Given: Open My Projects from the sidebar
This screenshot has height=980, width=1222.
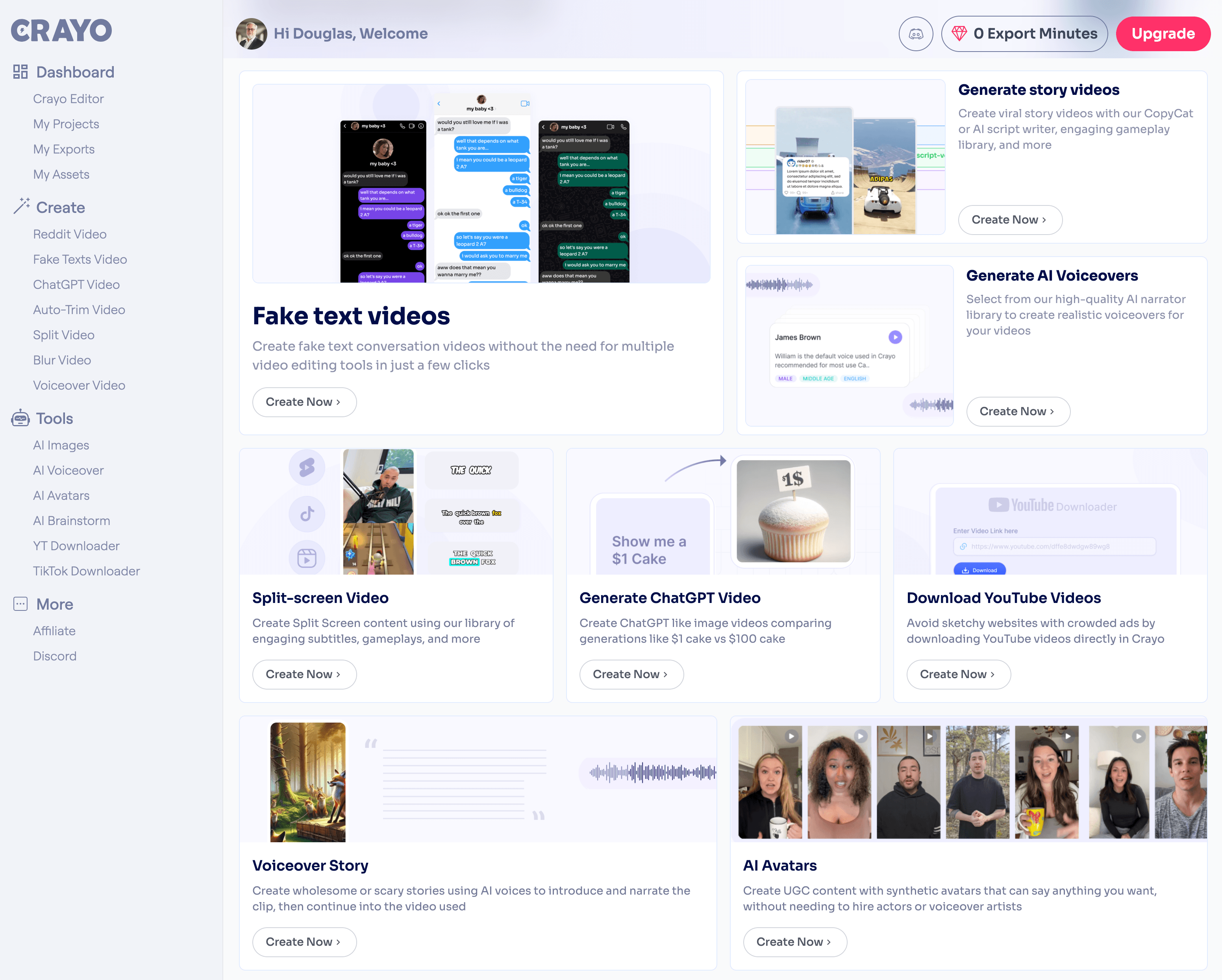Looking at the screenshot, I should [66, 124].
